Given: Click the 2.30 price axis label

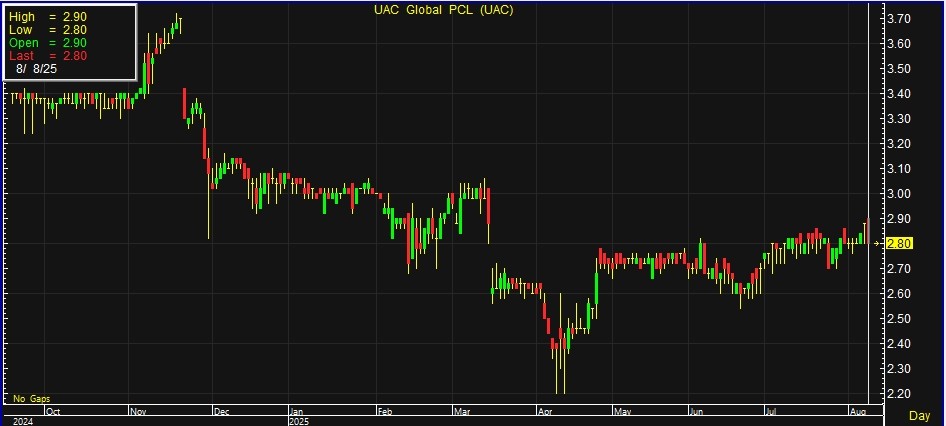Looking at the screenshot, I should point(899,369).
